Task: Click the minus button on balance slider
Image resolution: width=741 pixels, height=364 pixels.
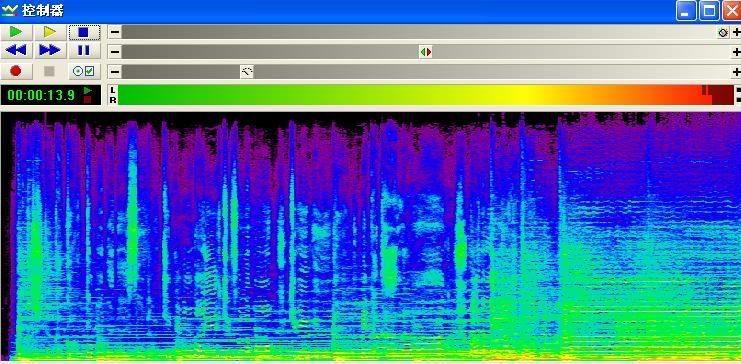Action: 115,52
